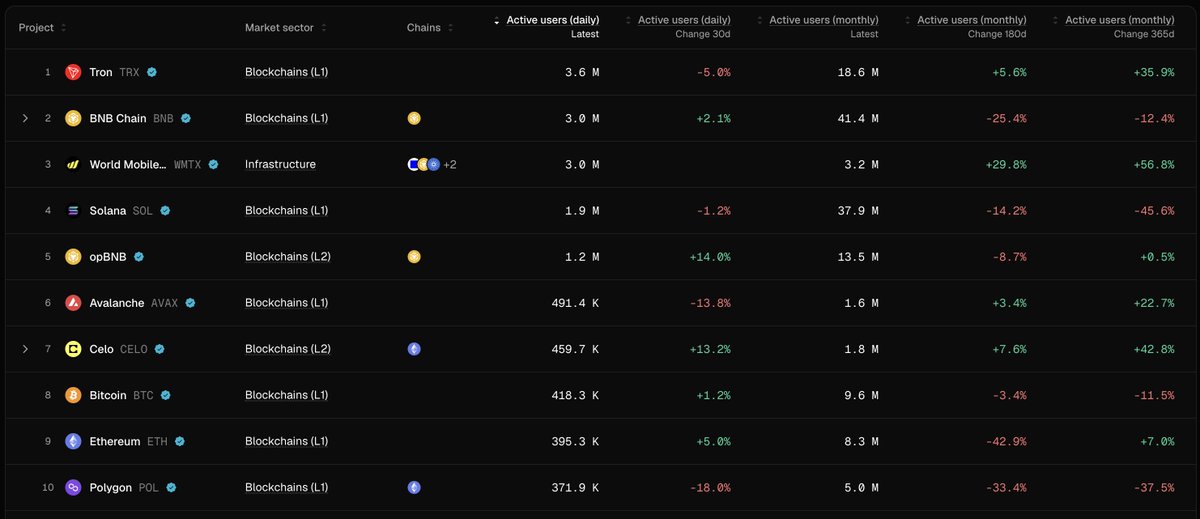Select the 13.5 M monthly users value

858,256
